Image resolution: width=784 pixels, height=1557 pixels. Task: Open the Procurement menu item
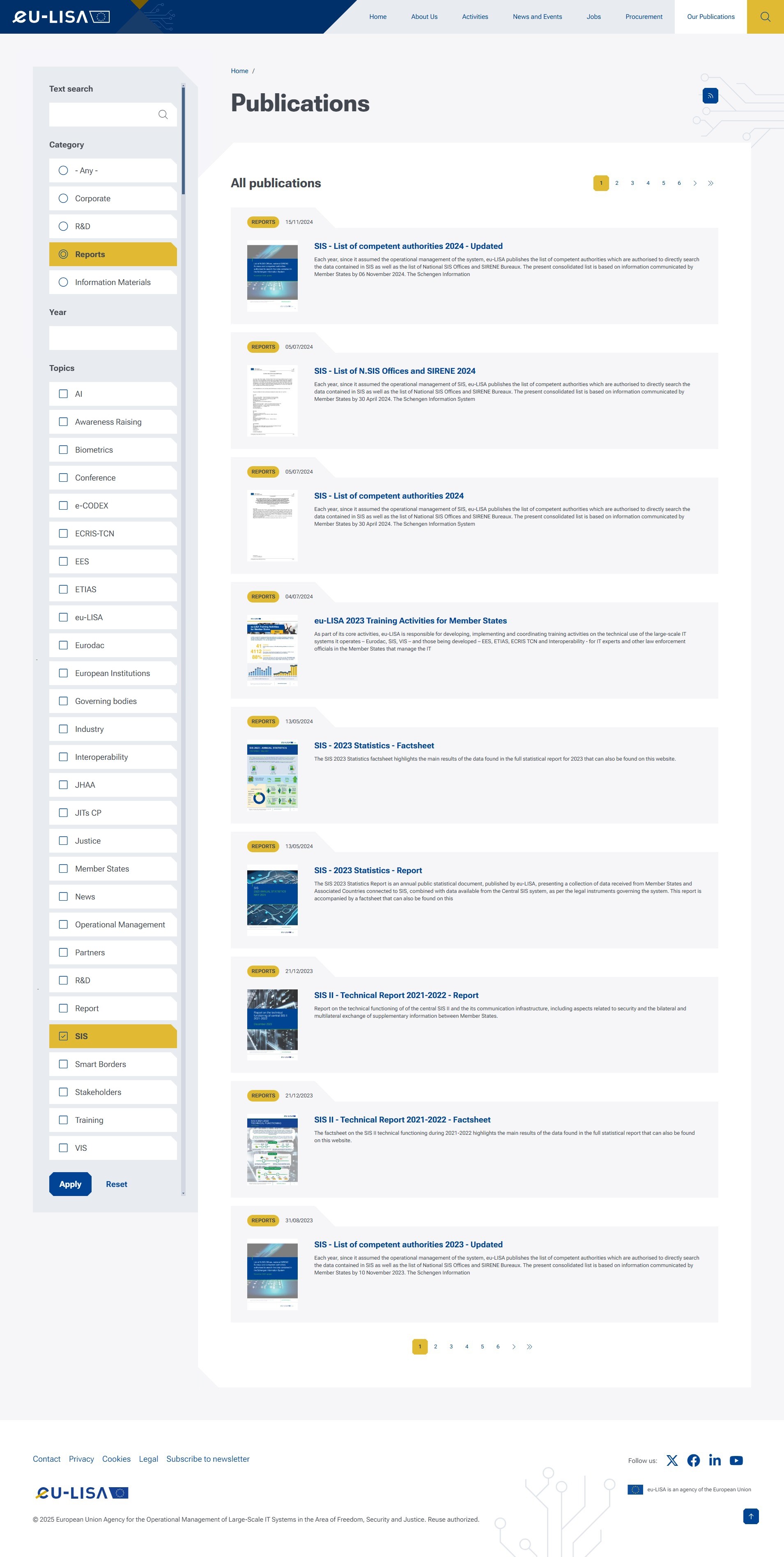coord(643,17)
